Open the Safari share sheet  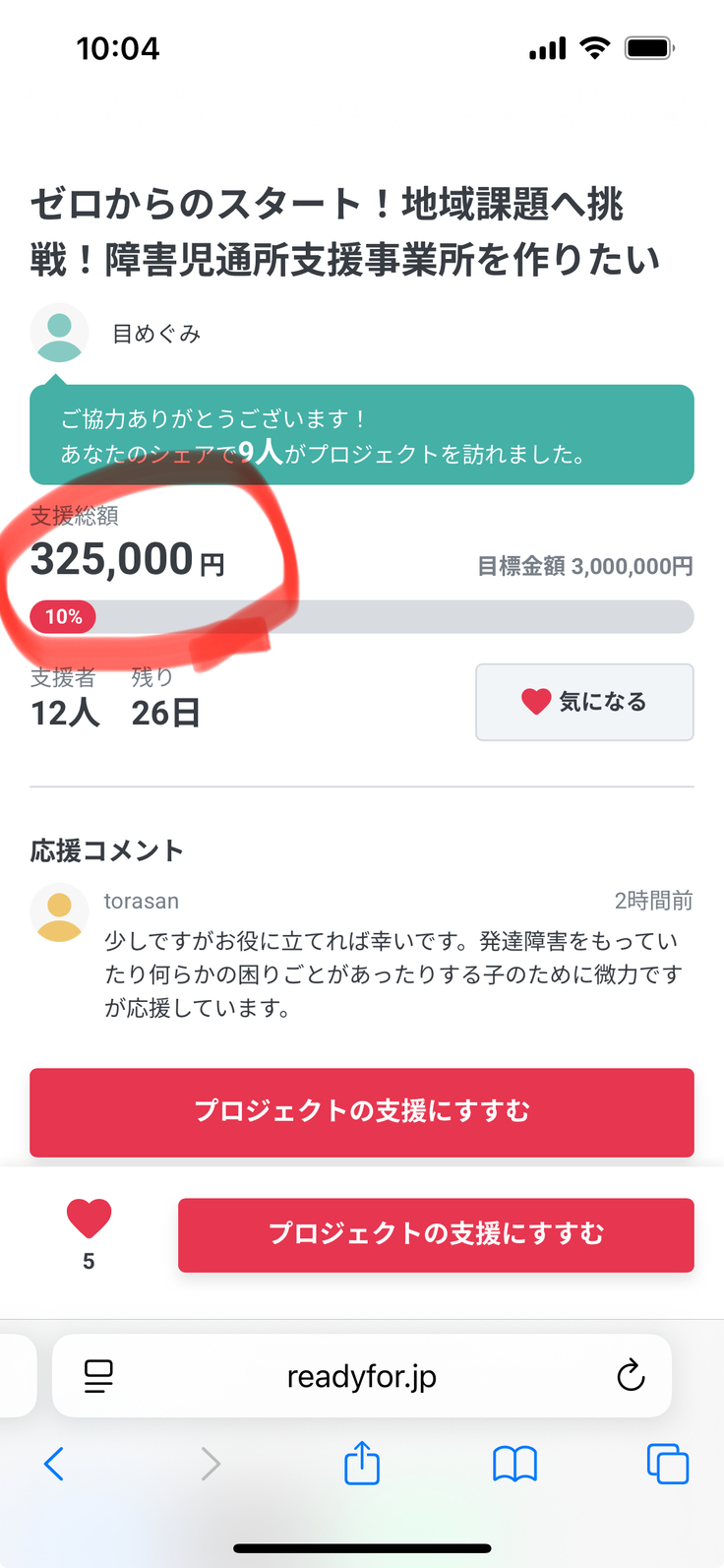[362, 1463]
